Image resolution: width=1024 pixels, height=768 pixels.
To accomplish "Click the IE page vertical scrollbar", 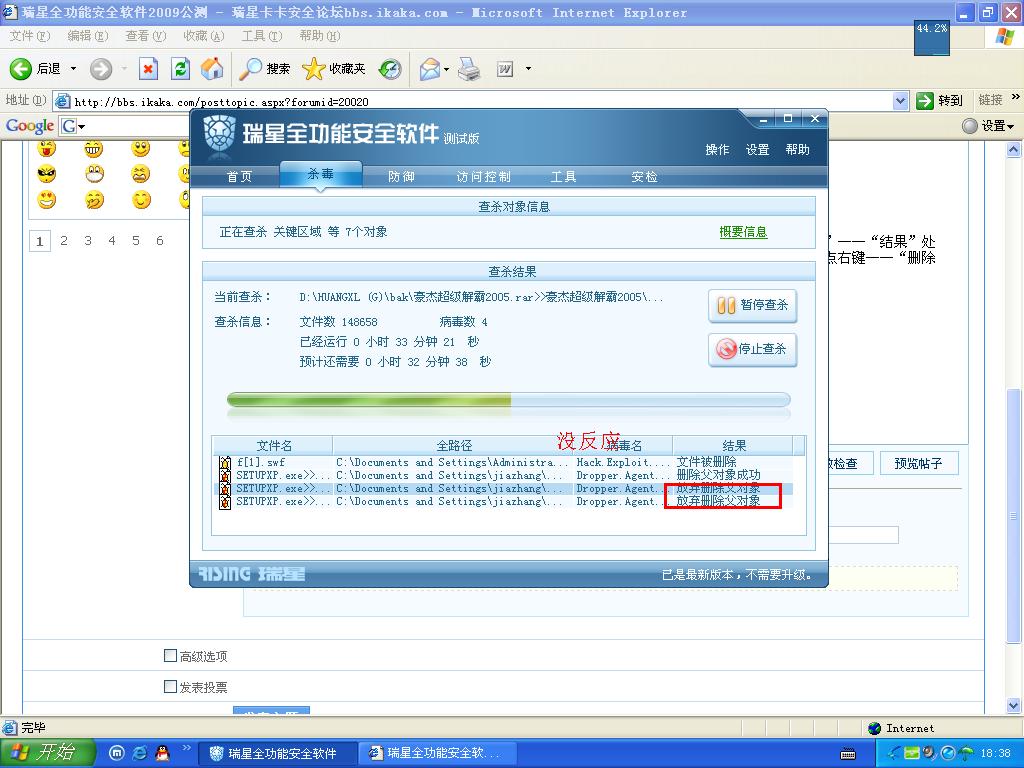I will [1014, 428].
